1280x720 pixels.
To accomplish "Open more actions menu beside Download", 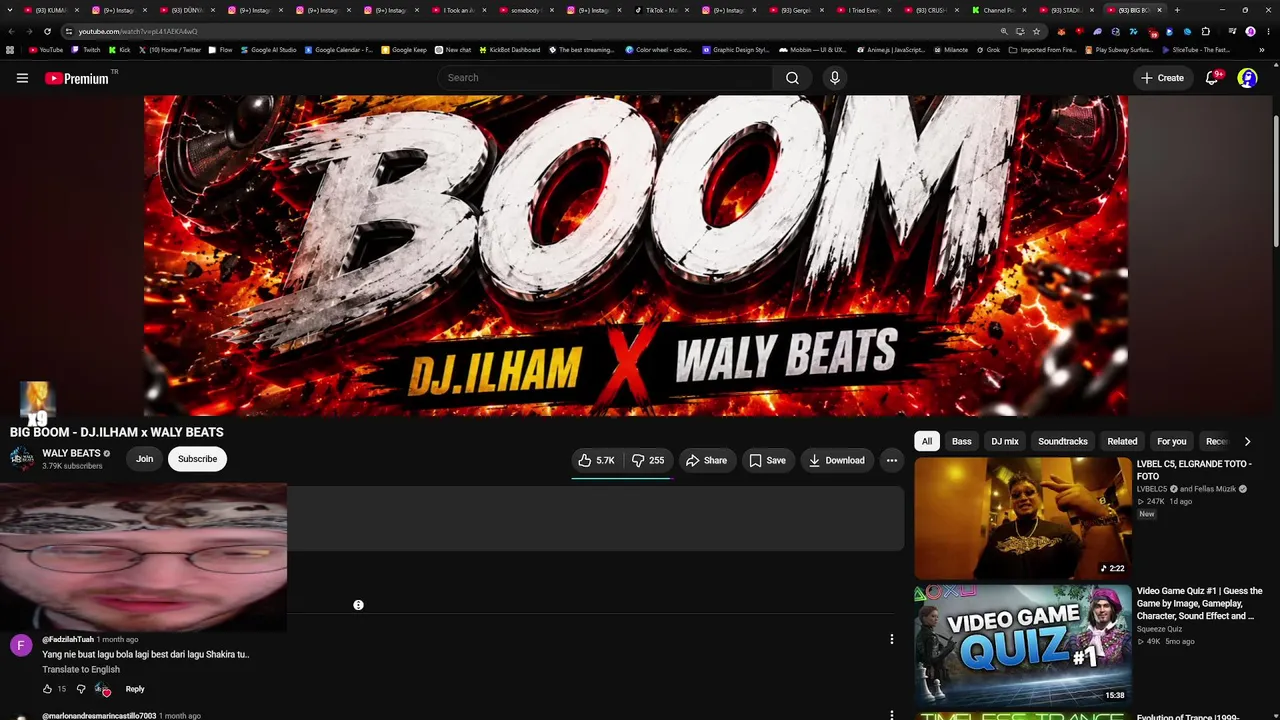I will pyautogui.click(x=891, y=460).
